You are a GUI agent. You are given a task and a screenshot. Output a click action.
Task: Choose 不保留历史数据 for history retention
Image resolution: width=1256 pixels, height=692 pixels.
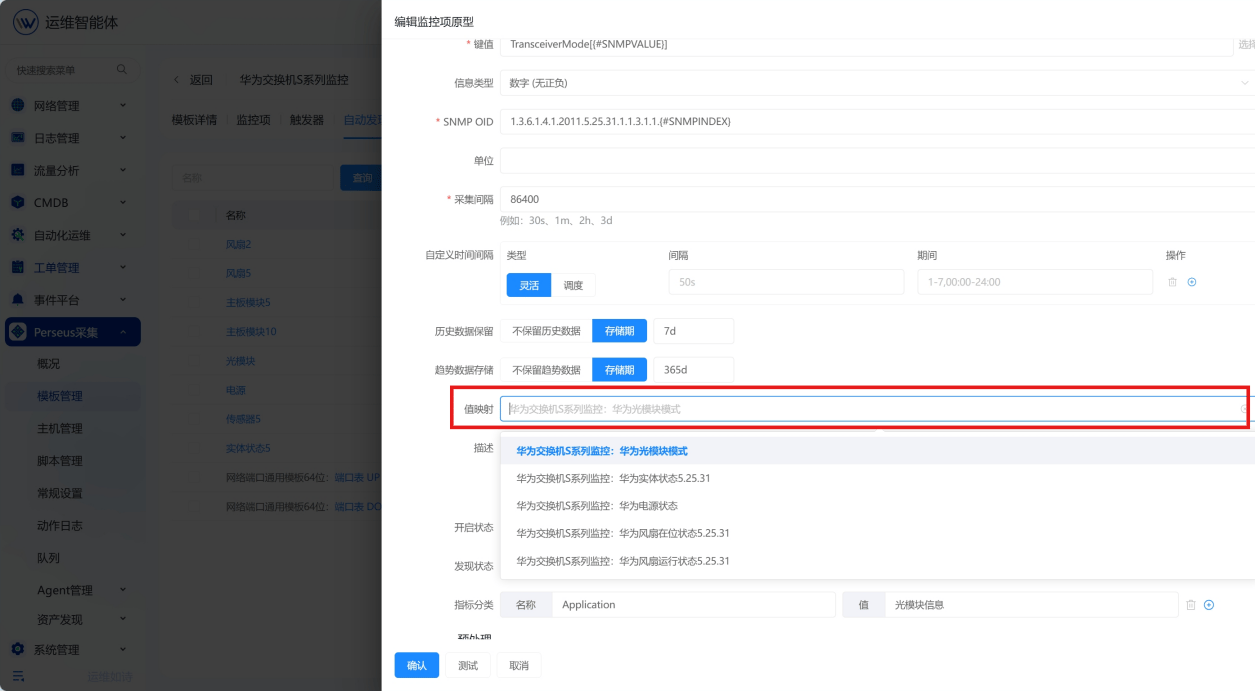[546, 331]
